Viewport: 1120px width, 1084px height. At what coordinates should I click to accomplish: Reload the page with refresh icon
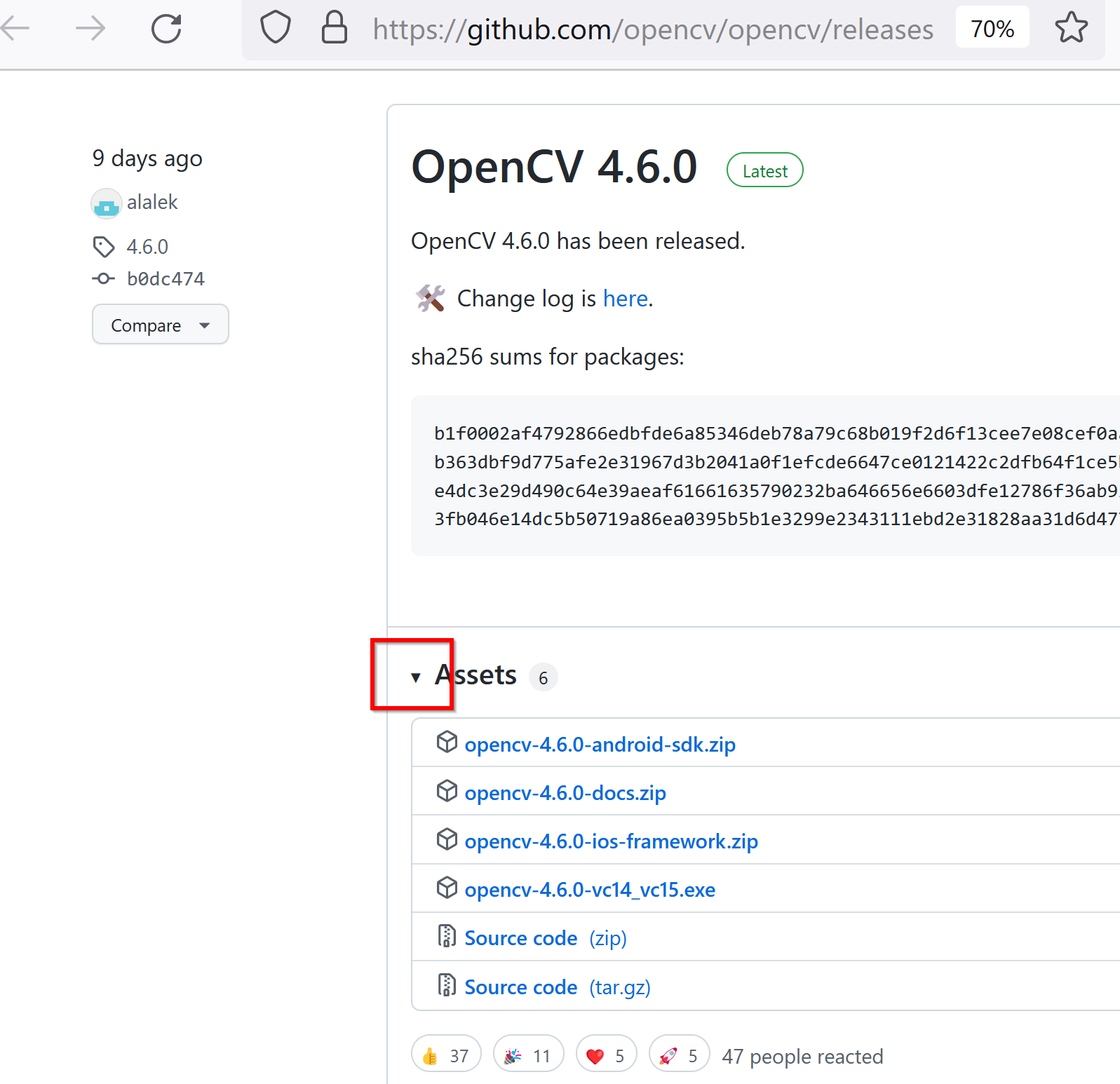click(167, 29)
